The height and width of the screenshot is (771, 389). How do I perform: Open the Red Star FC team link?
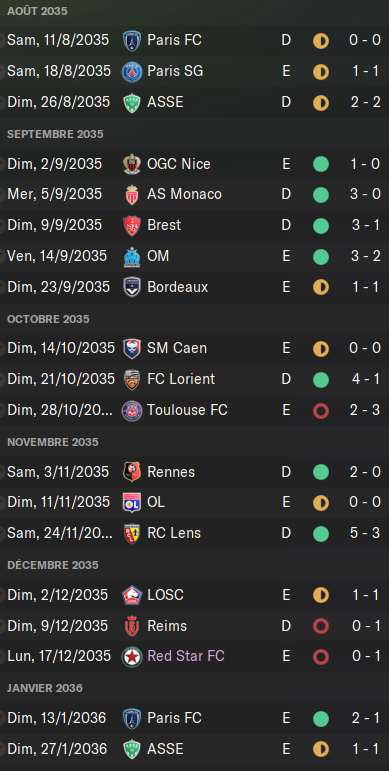186,656
